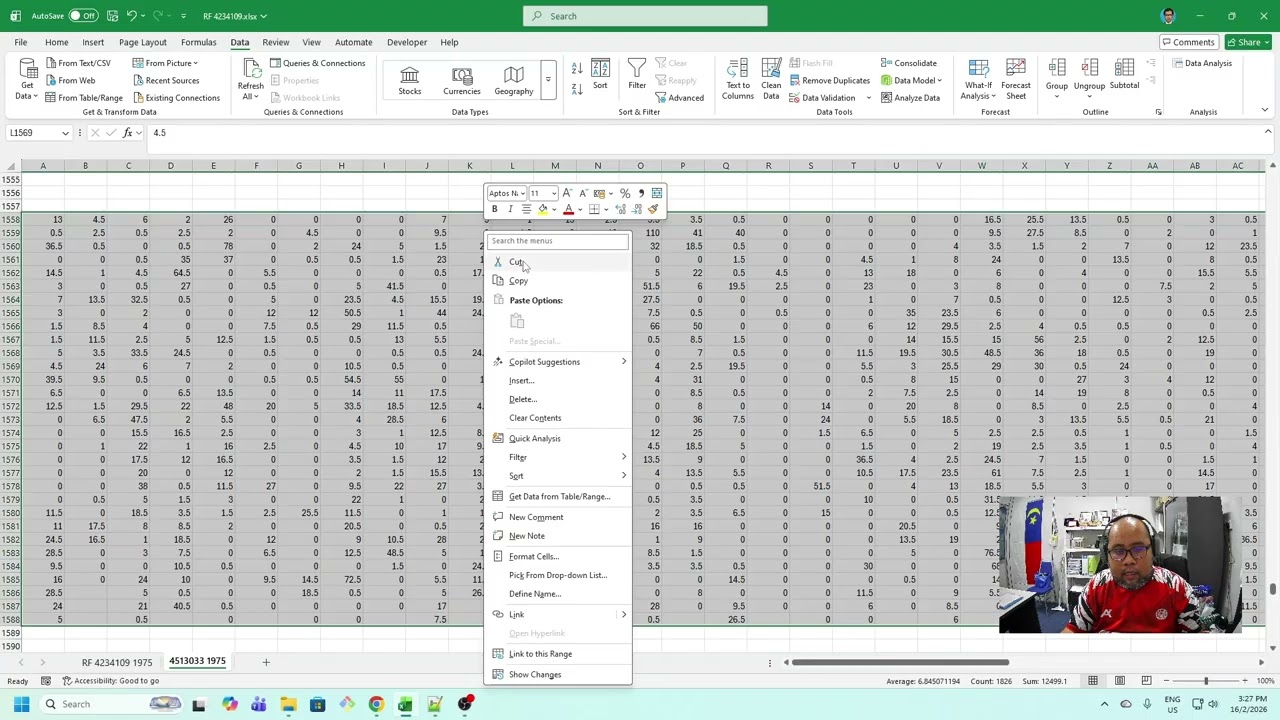1280x720 pixels.
Task: Click From Text/CSV button
Action: [78, 63]
